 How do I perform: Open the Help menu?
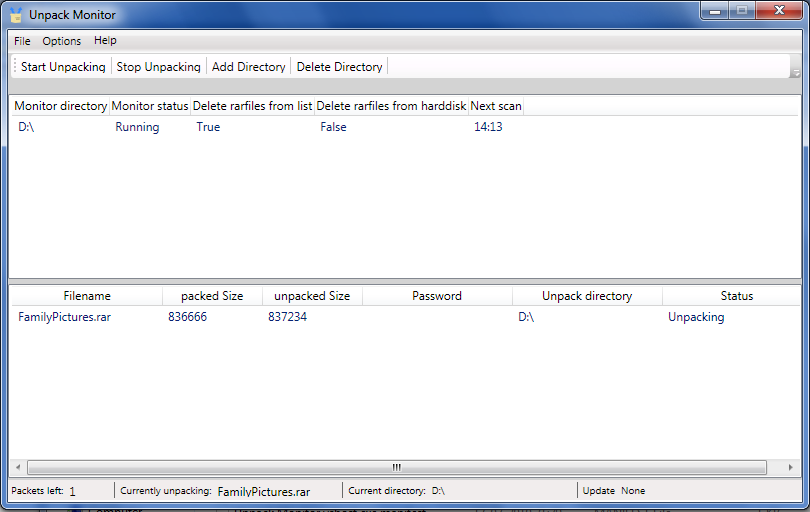point(105,41)
